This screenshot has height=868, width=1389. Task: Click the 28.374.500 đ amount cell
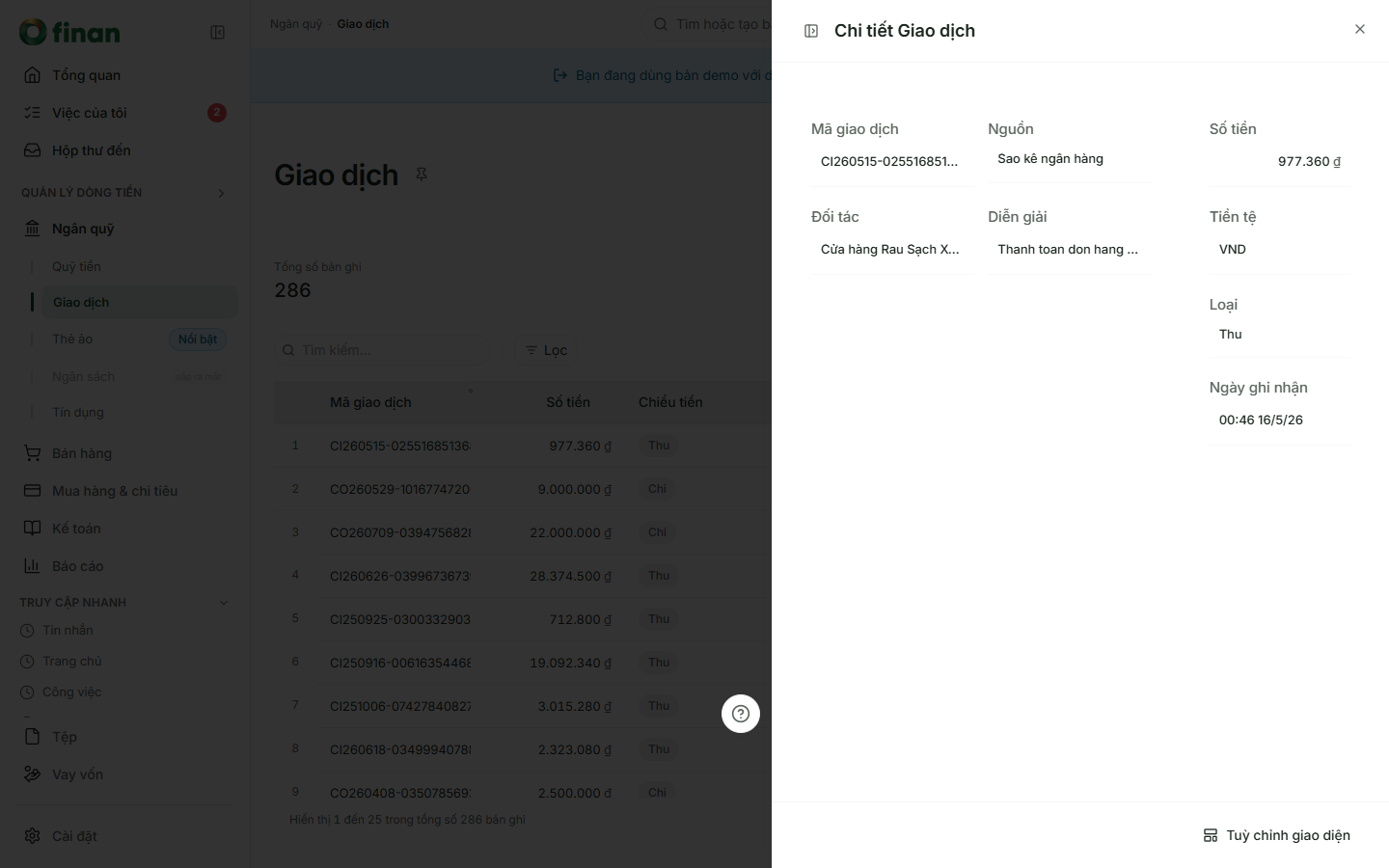pyautogui.click(x=570, y=576)
